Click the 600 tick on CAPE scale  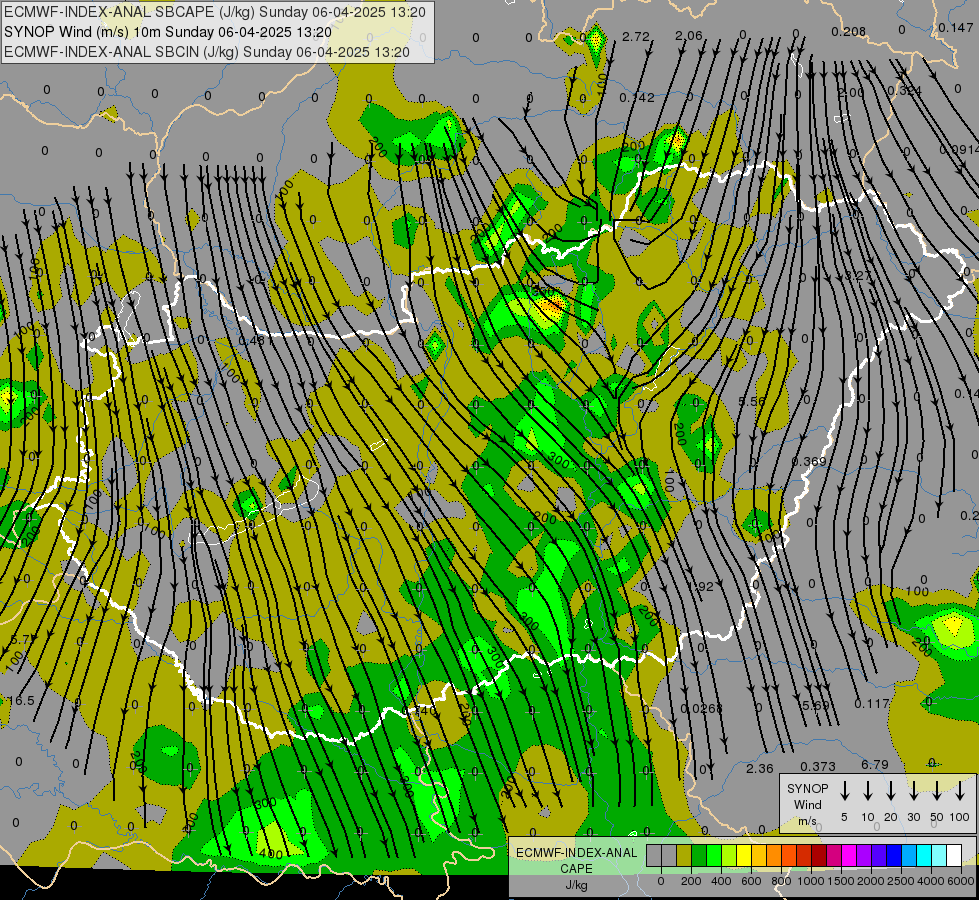tap(751, 881)
